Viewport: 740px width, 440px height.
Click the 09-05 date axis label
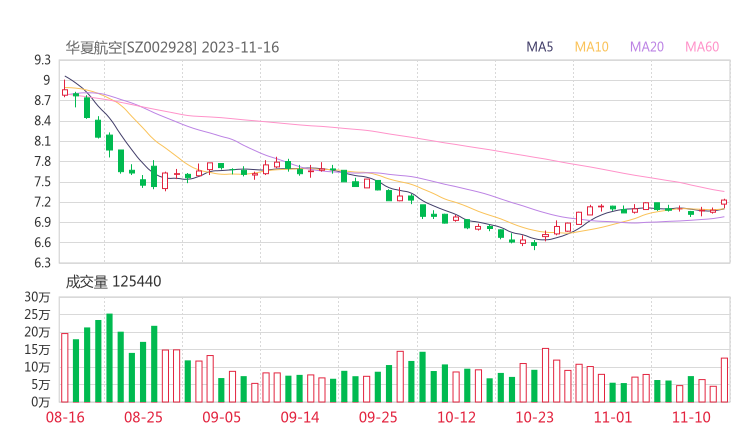(221, 417)
